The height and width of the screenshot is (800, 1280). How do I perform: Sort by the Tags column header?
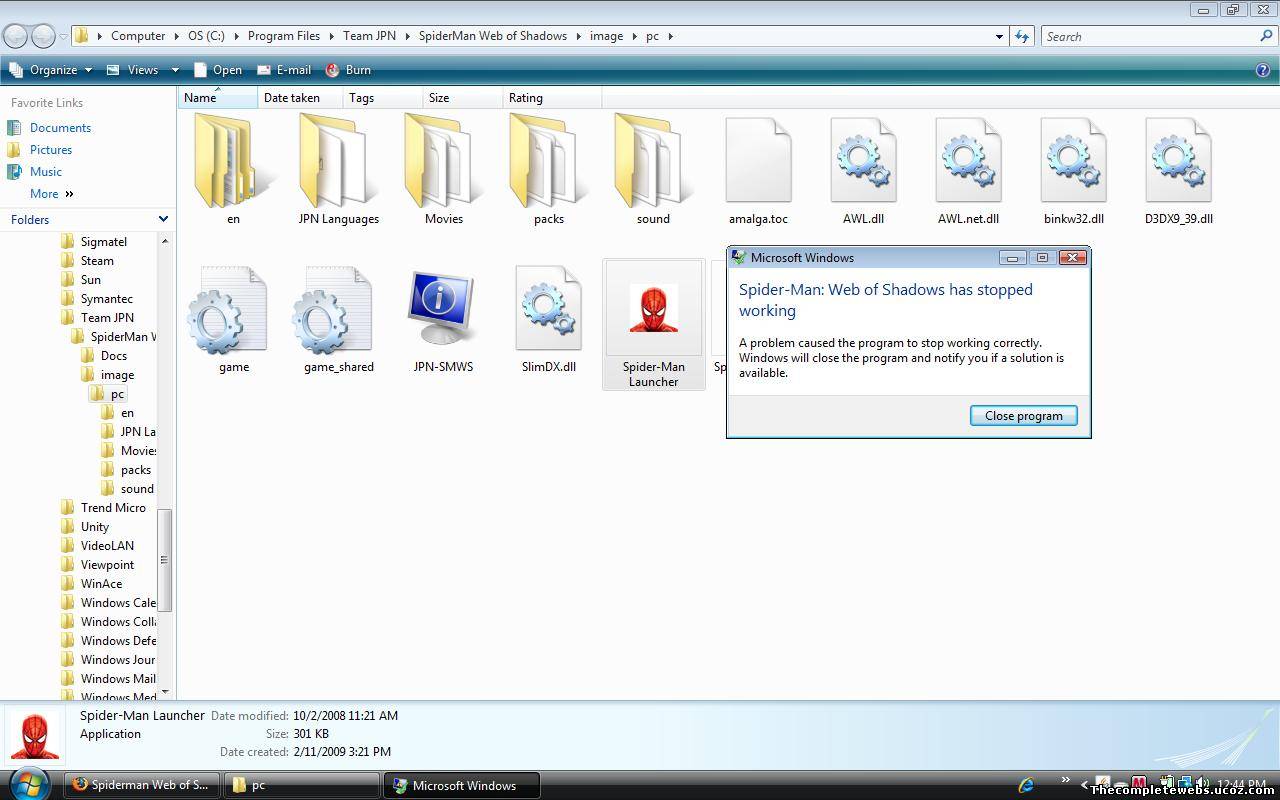pyautogui.click(x=382, y=98)
